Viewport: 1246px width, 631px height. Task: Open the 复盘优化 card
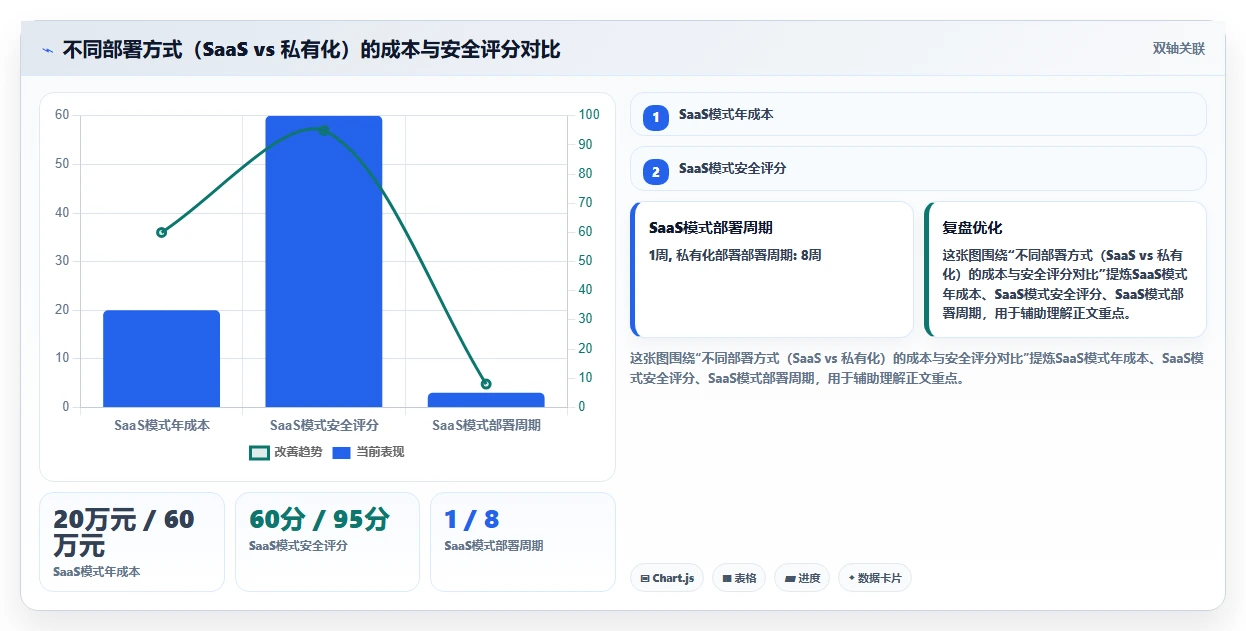tap(1065, 270)
